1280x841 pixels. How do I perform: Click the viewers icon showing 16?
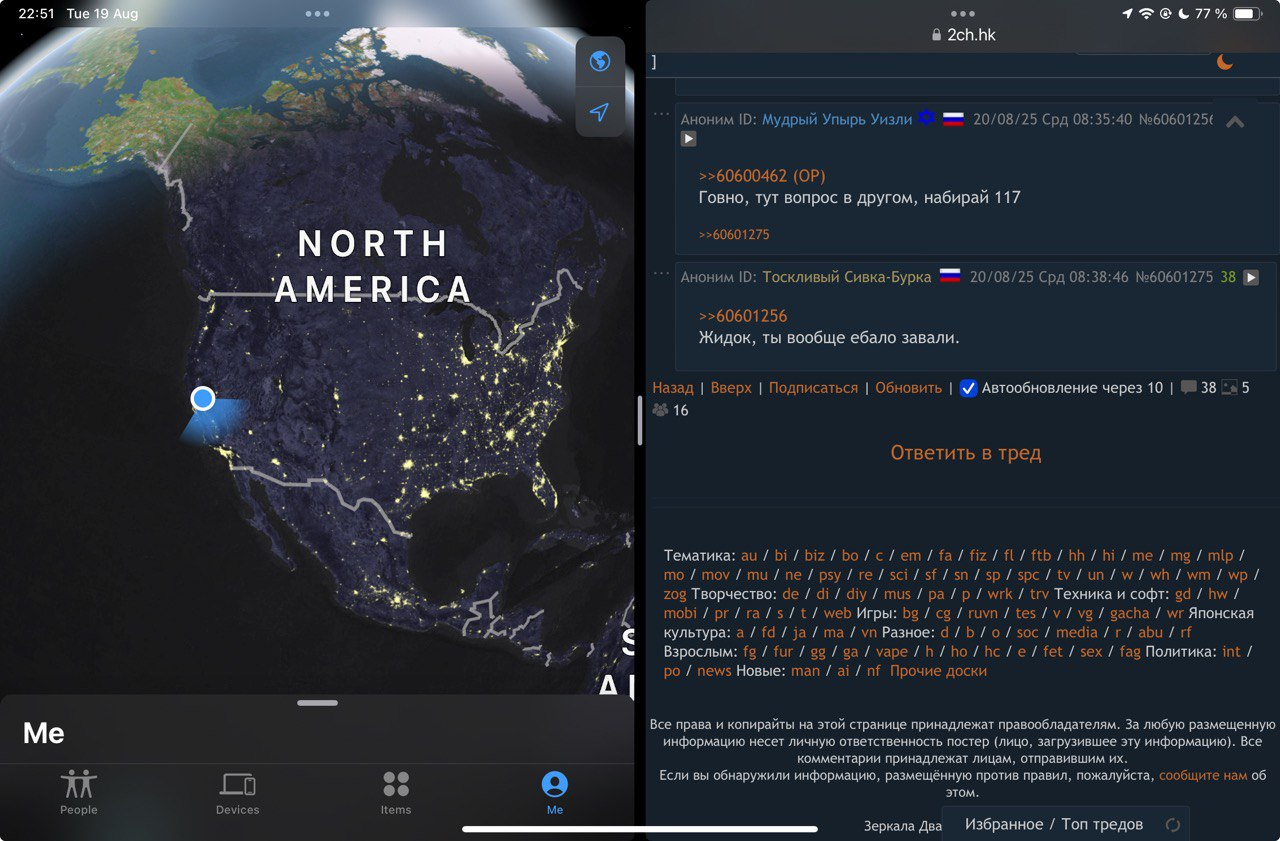[x=660, y=410]
